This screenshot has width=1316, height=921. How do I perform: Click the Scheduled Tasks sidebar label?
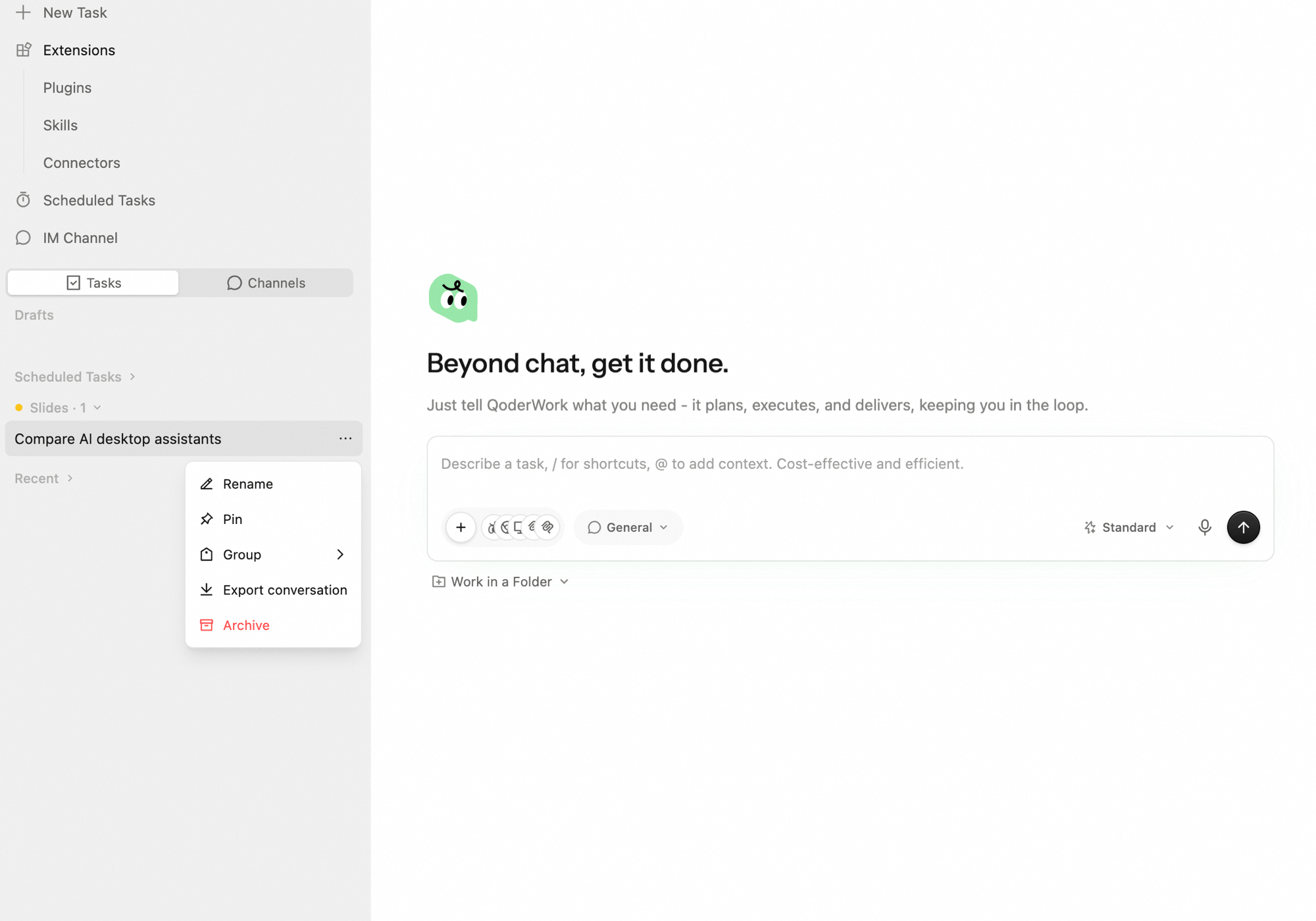click(99, 200)
